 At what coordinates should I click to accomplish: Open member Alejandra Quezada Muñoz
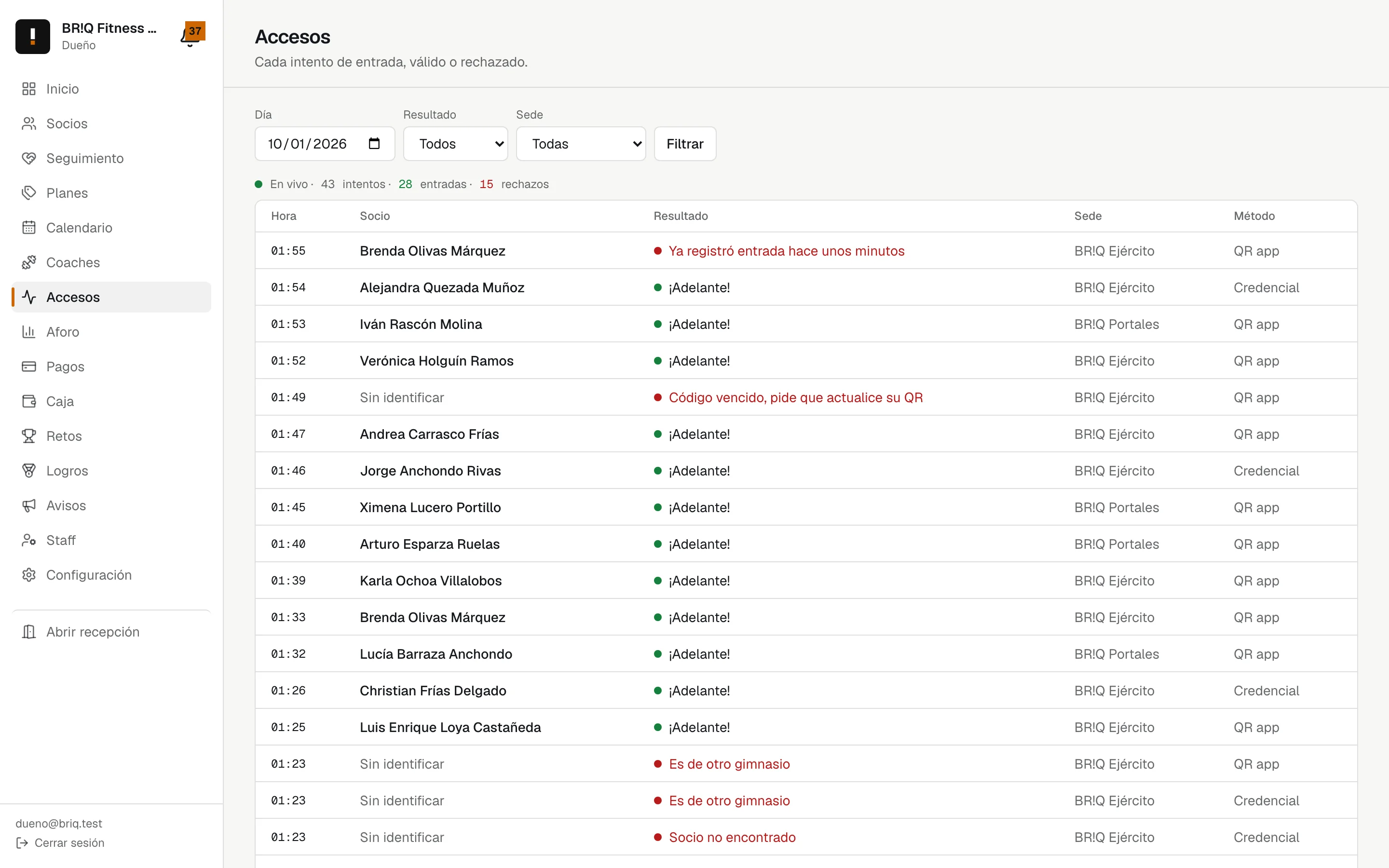tap(442, 287)
